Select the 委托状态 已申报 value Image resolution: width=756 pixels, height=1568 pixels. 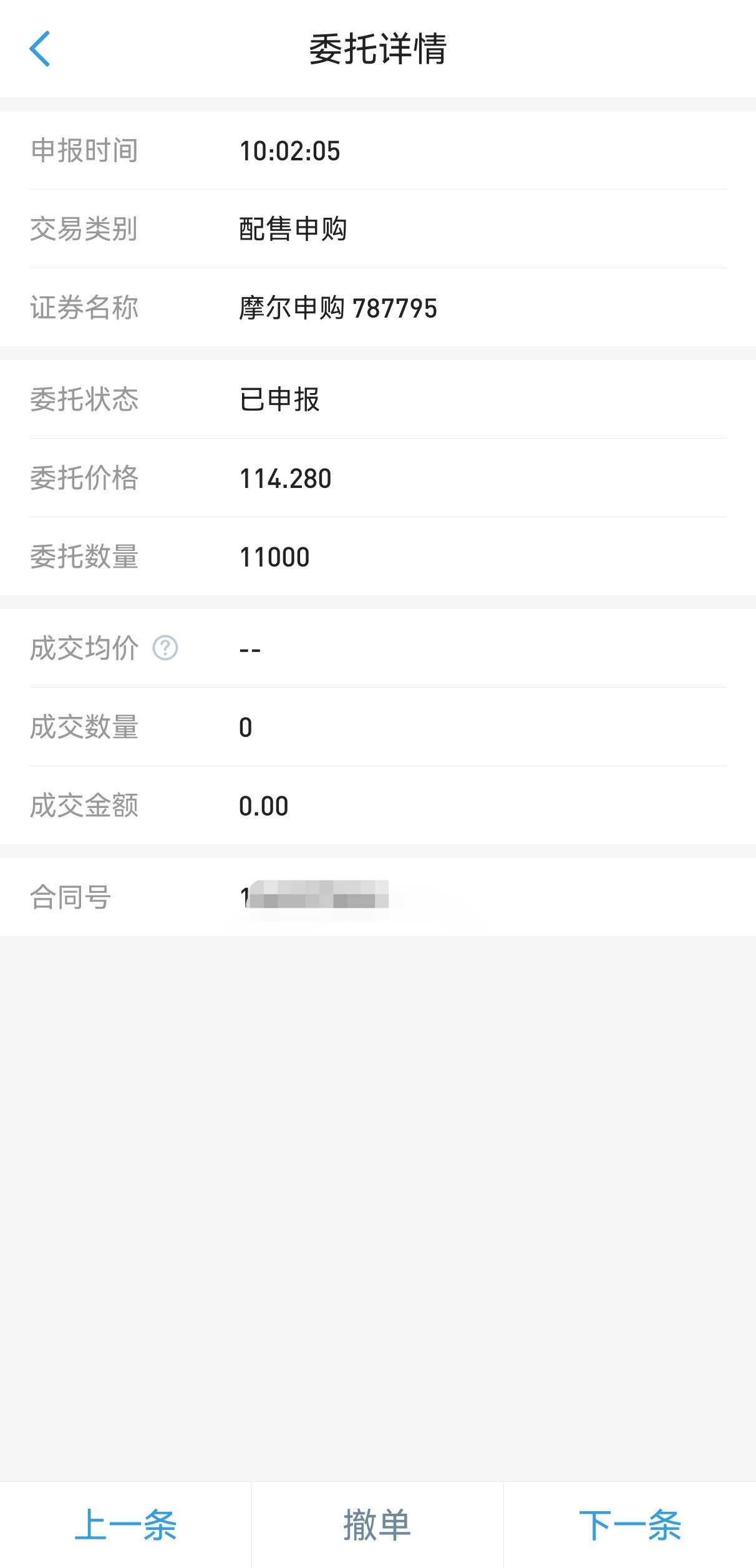coord(279,399)
